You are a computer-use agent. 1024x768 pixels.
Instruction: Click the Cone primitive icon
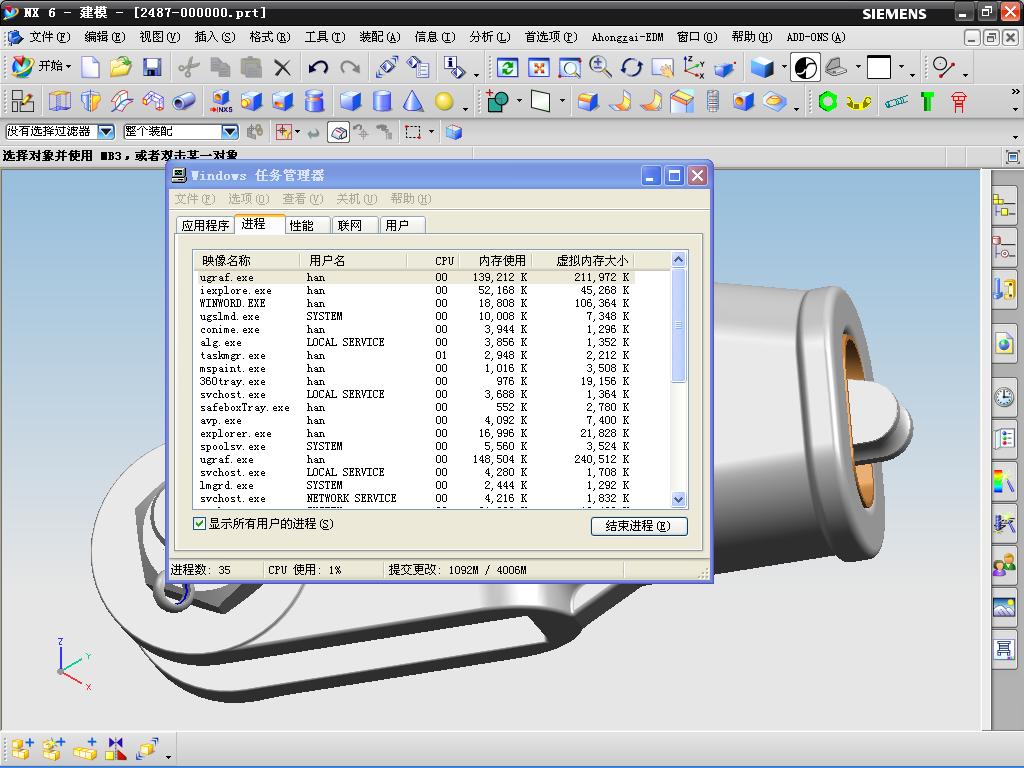click(412, 101)
